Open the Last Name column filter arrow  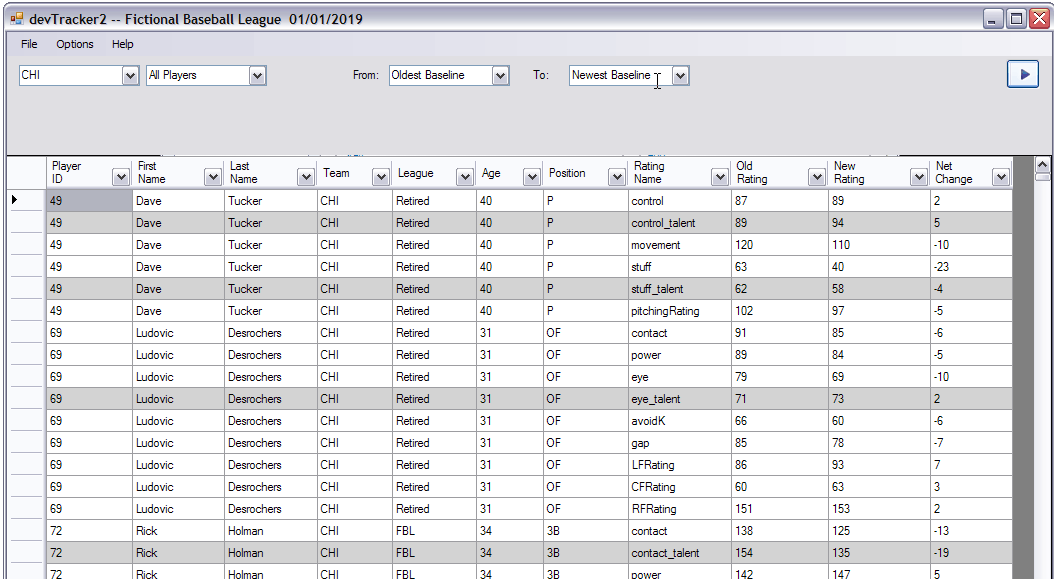[306, 177]
